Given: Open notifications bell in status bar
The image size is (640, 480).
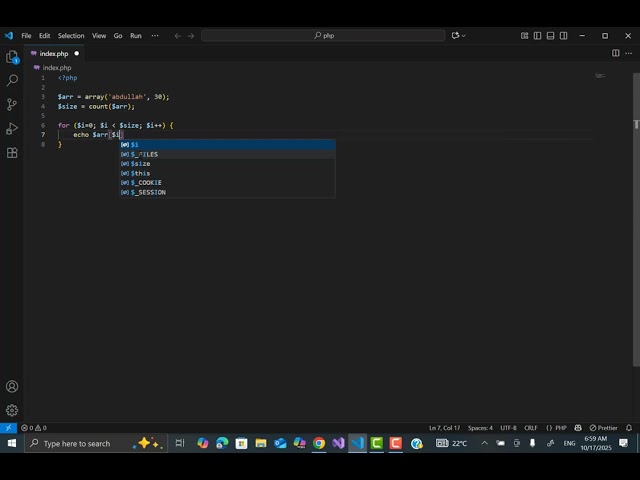Looking at the screenshot, I should (x=629, y=428).
